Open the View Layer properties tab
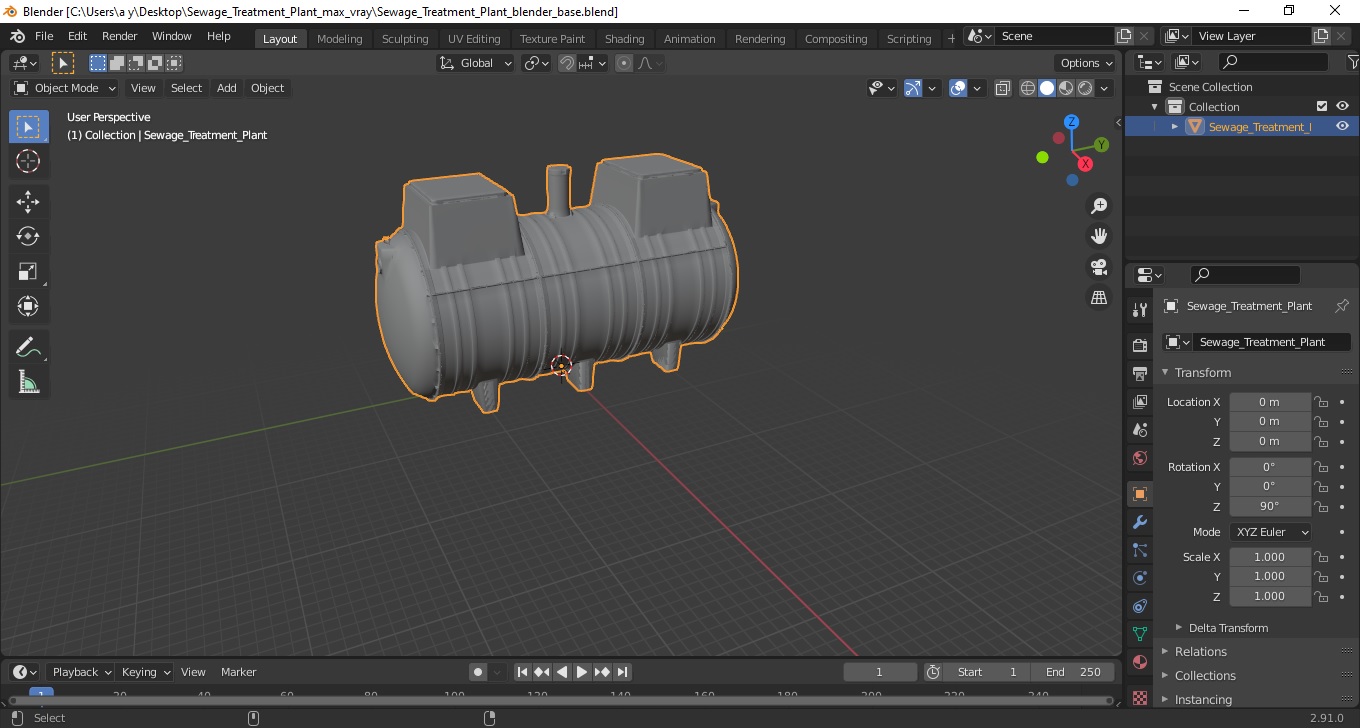Screen dimensions: 1360x728 [1139, 401]
